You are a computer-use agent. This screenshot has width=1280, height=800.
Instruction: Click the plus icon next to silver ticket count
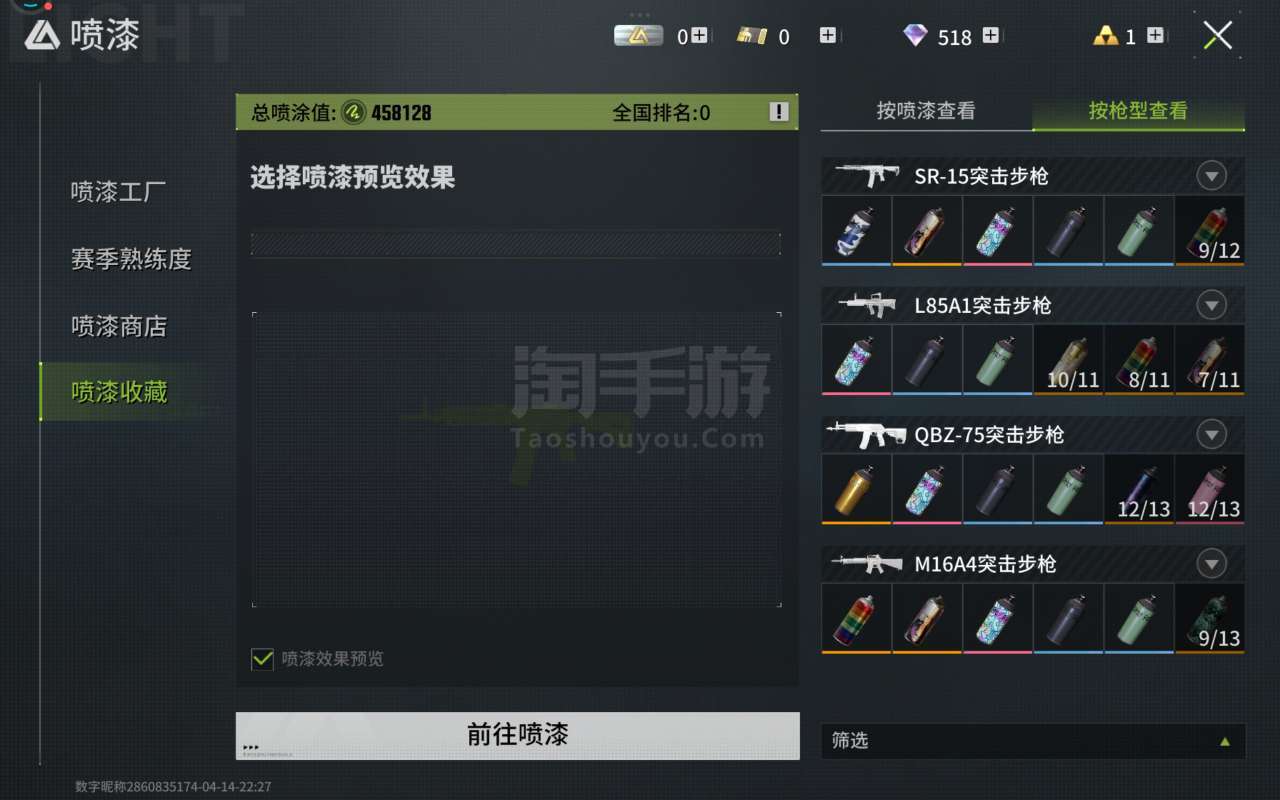click(699, 36)
